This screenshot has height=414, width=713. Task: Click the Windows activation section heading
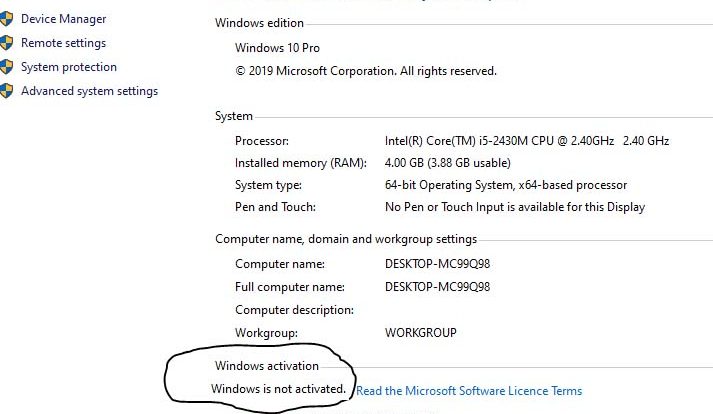[266, 366]
